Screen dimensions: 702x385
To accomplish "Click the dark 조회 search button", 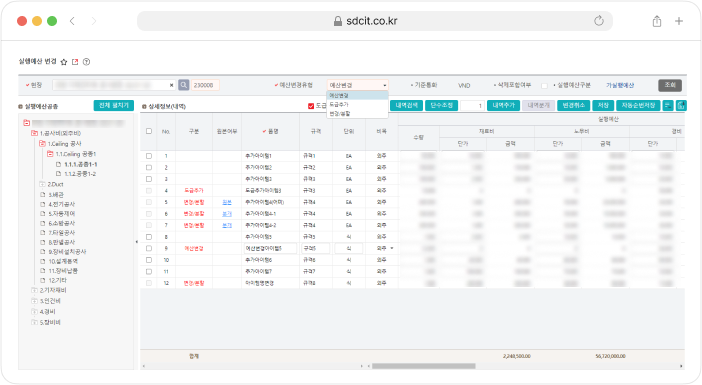I will pos(670,85).
